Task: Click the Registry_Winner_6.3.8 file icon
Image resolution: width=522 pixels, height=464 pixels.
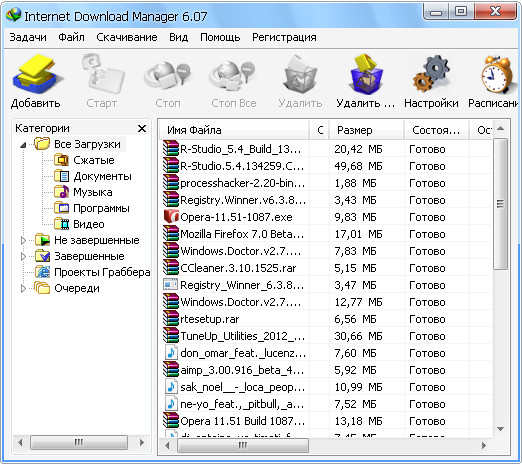Action: pyautogui.click(x=171, y=285)
